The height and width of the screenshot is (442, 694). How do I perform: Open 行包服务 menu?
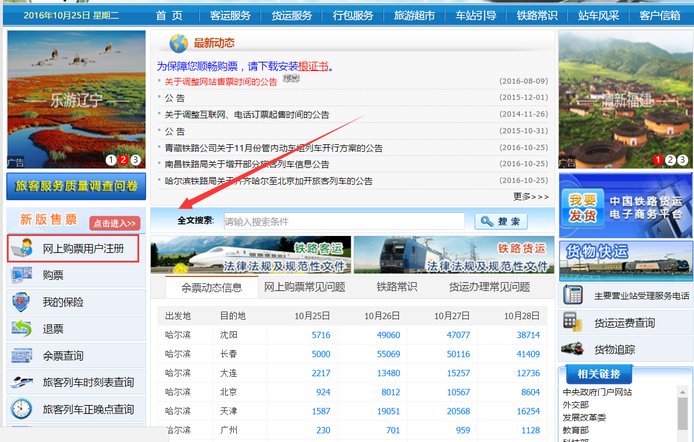tap(353, 15)
